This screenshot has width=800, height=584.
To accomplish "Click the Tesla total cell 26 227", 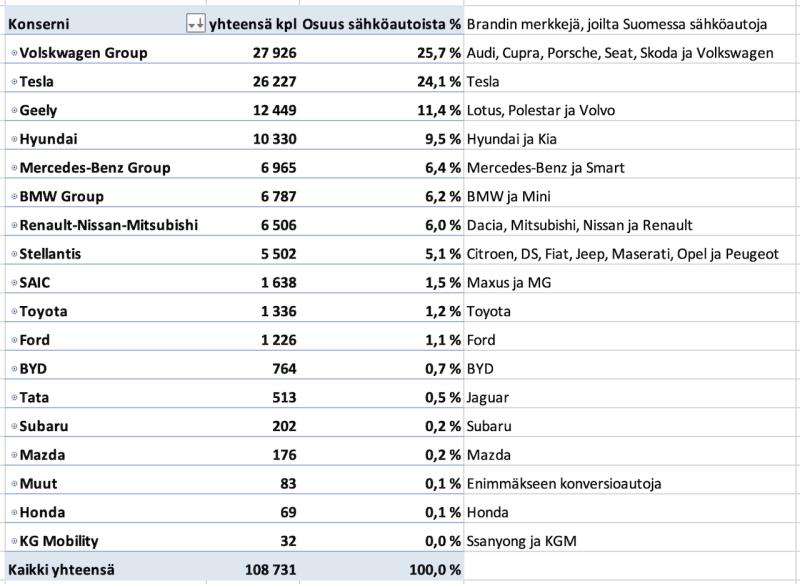I will coord(265,82).
